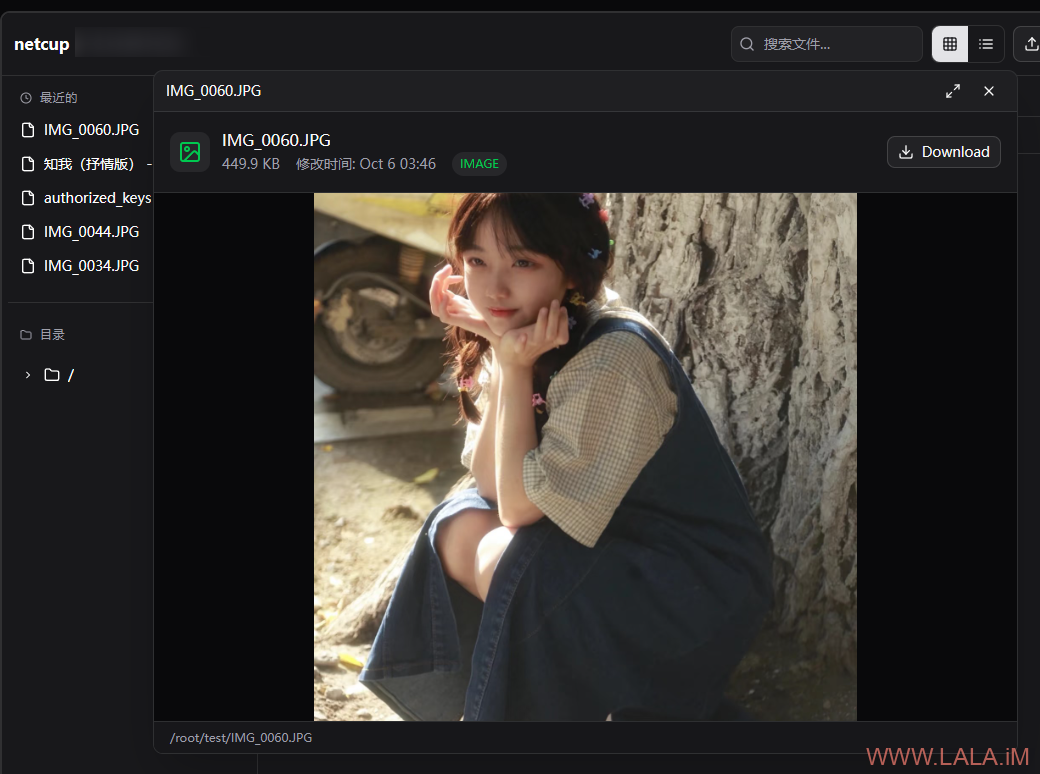Select authorized_keys in recent files
Screen dimensions: 1040x774
click(x=97, y=198)
